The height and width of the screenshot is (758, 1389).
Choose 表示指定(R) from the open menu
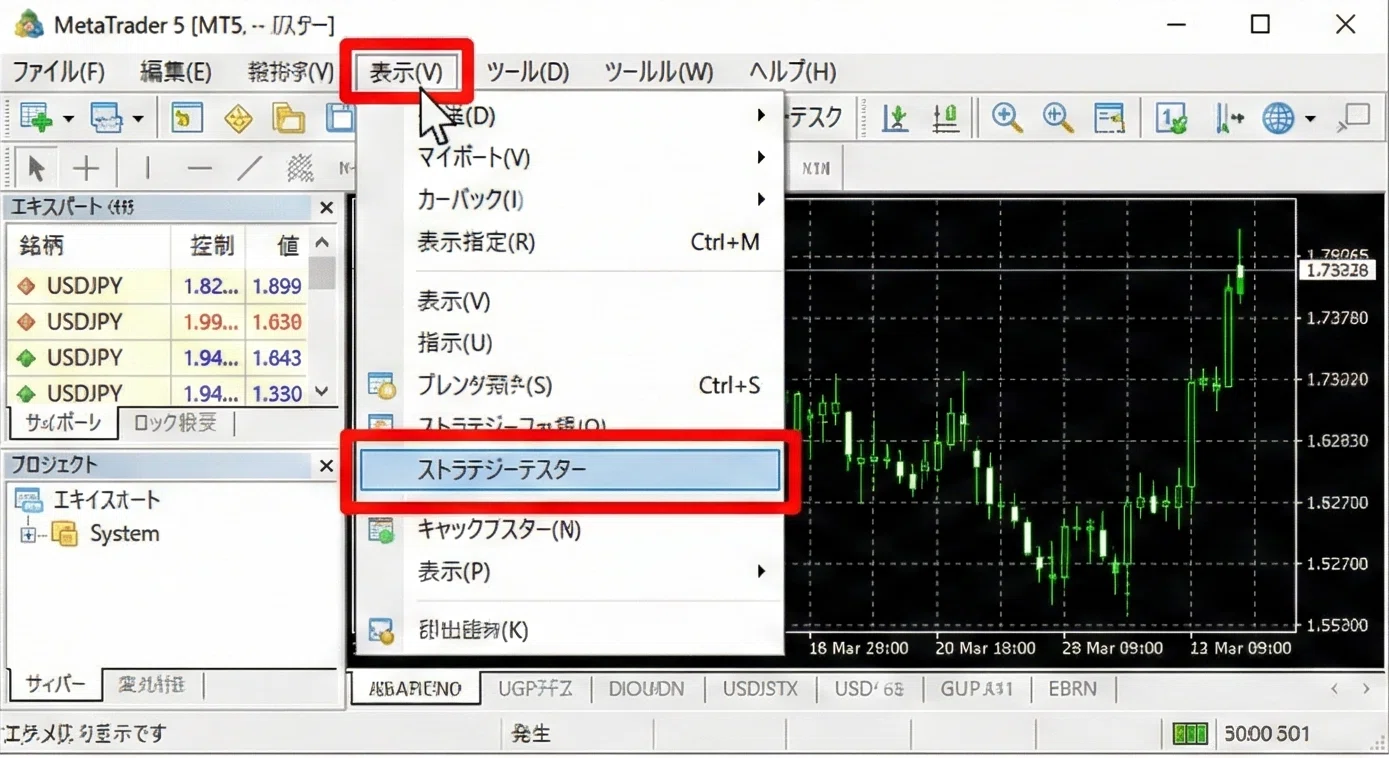(x=570, y=242)
